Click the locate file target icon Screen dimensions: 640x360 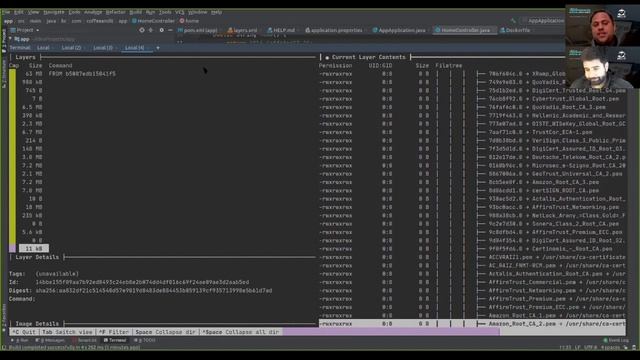142,30
